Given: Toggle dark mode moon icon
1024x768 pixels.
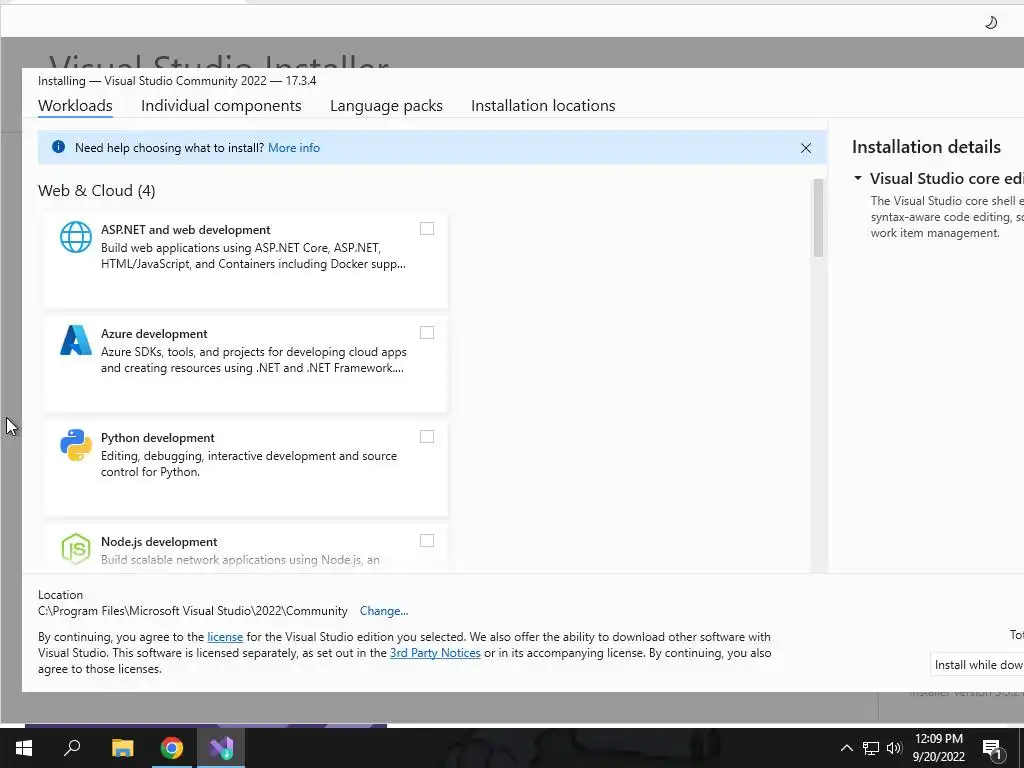Looking at the screenshot, I should click(991, 23).
